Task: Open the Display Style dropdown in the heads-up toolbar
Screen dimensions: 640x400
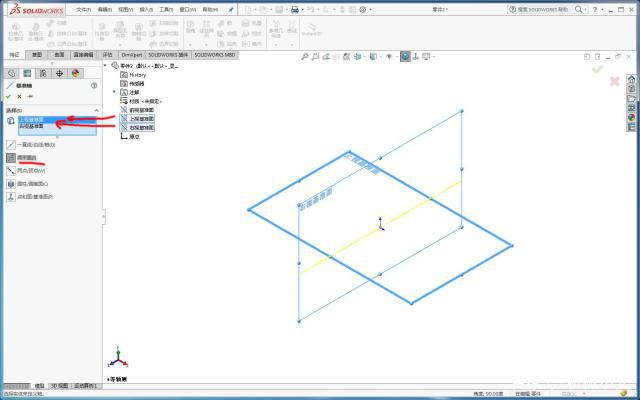Action: 373,57
